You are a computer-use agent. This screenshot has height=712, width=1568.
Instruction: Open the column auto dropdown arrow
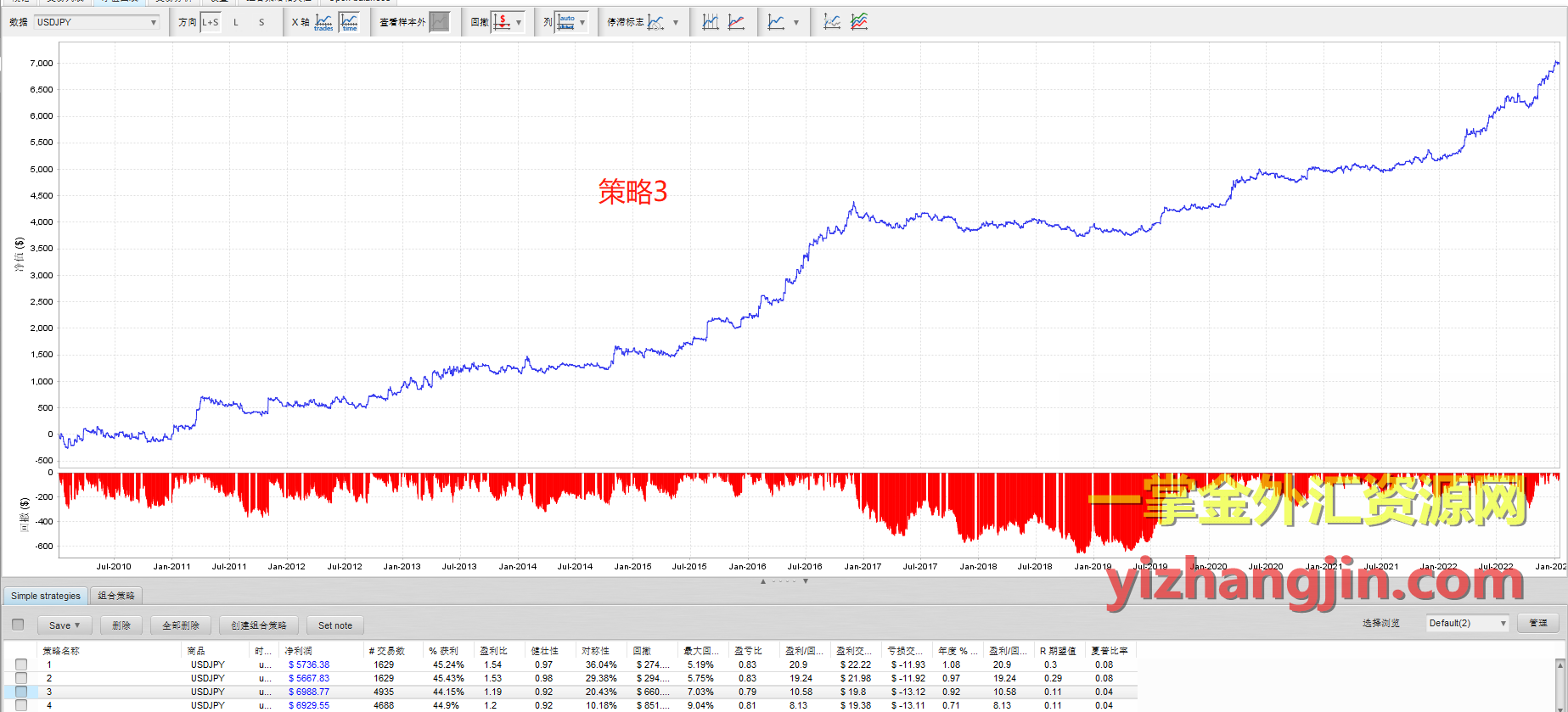[x=582, y=22]
